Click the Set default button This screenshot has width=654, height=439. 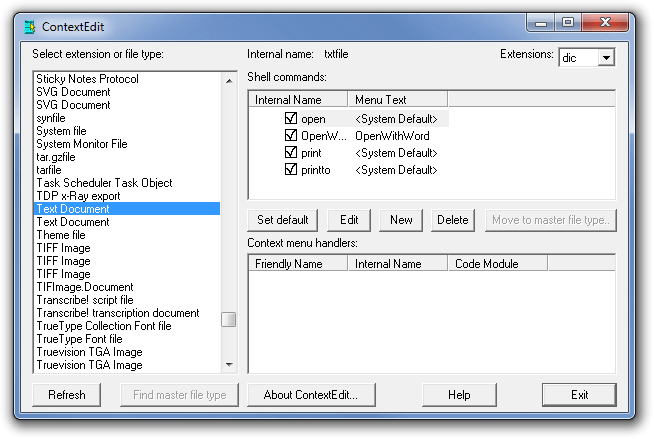tap(282, 220)
